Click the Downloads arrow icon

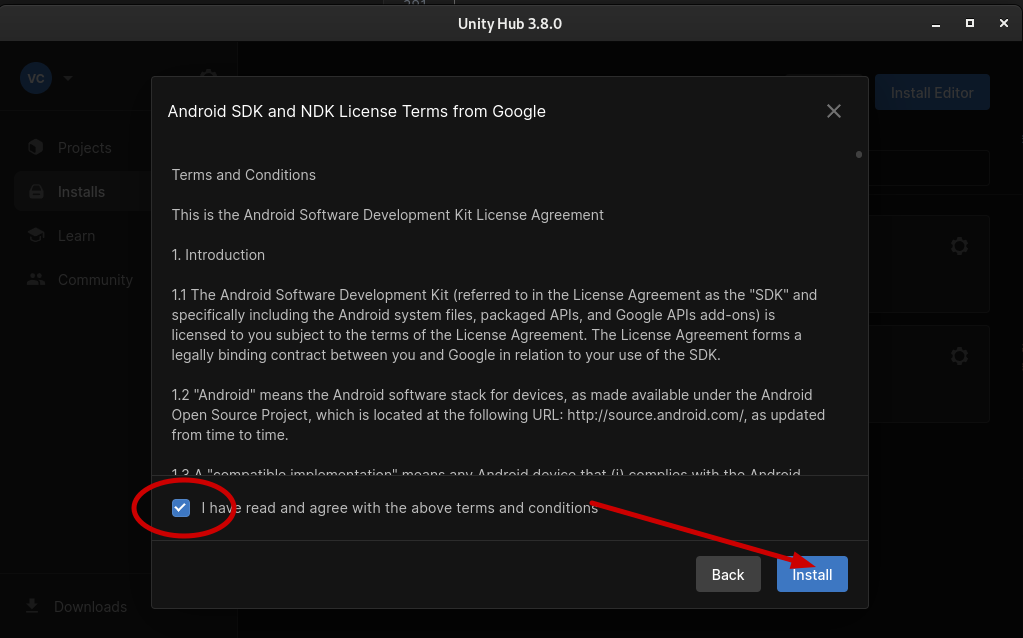pos(32,606)
